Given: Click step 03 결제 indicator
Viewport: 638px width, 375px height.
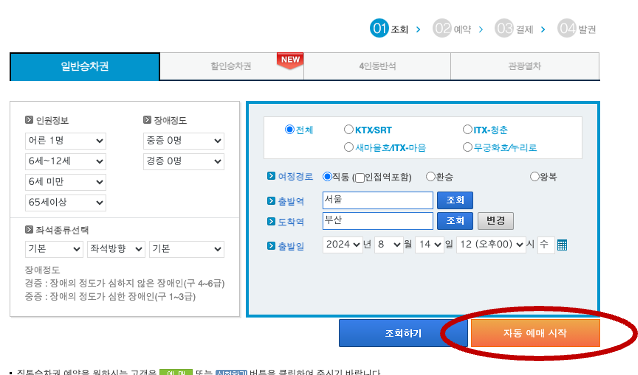Looking at the screenshot, I should (x=514, y=28).
